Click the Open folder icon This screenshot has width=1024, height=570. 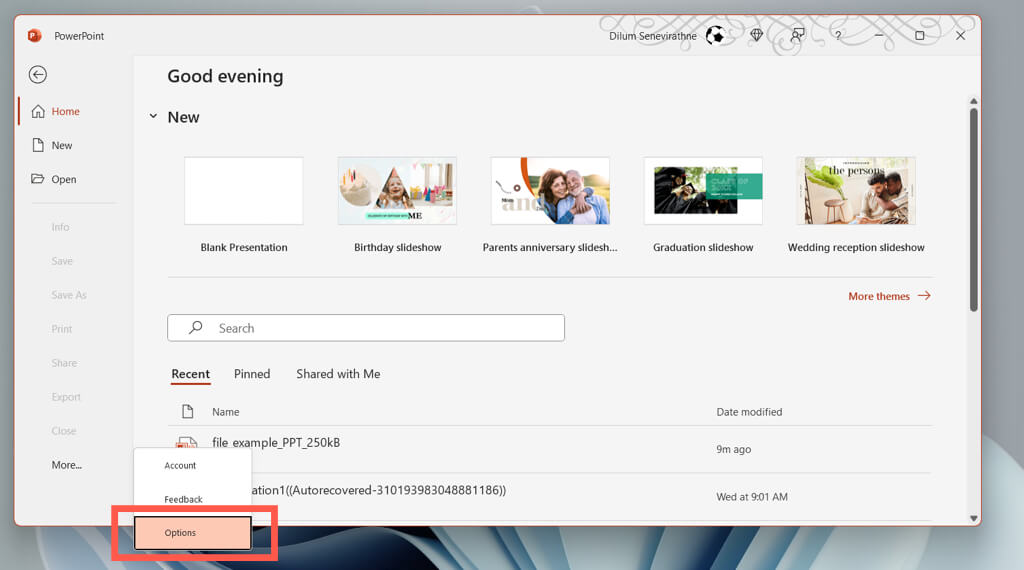pyautogui.click(x=37, y=178)
